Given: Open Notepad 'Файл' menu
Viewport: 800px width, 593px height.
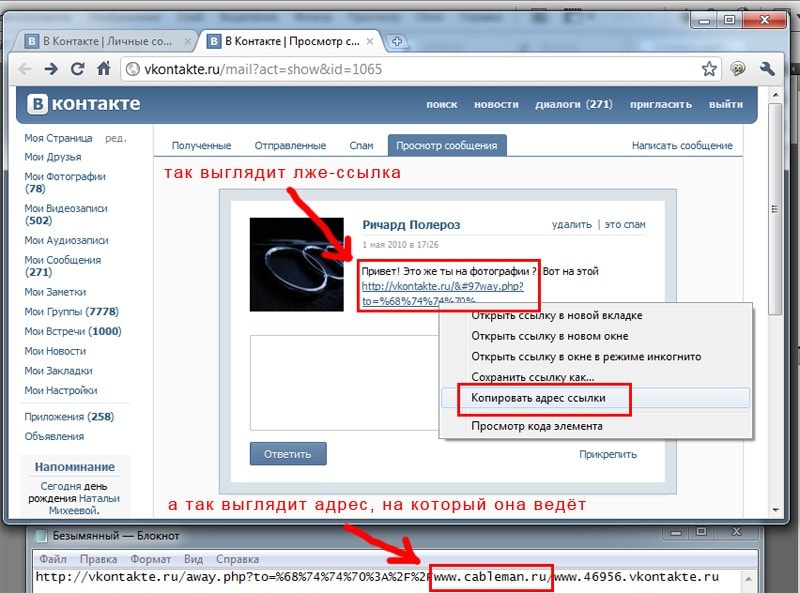Looking at the screenshot, I should coord(53,559).
